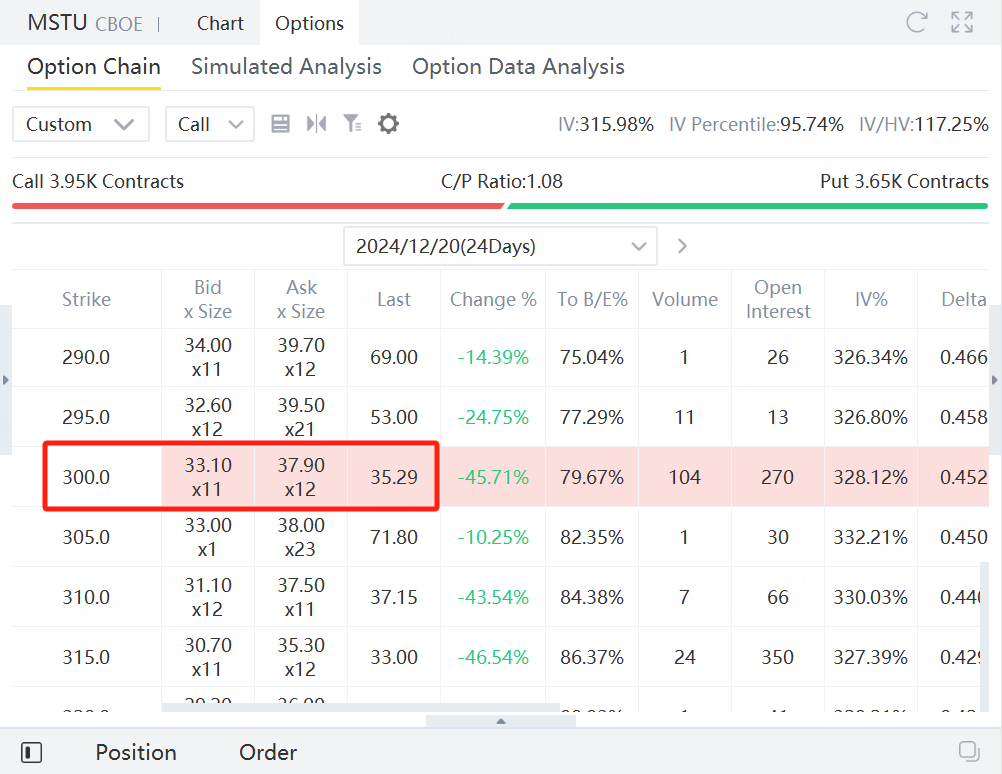Open the 2024/12/20 expiration date dropdown

click(500, 246)
